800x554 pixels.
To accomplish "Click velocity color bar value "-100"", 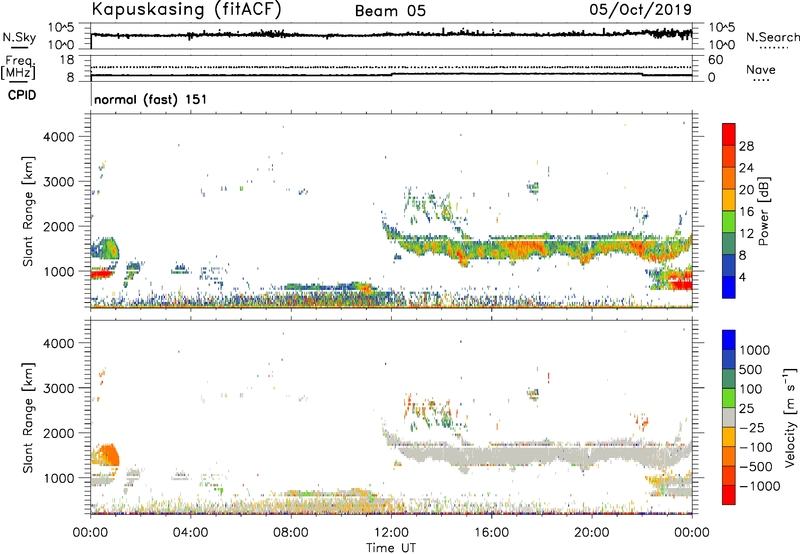I will click(x=756, y=447).
